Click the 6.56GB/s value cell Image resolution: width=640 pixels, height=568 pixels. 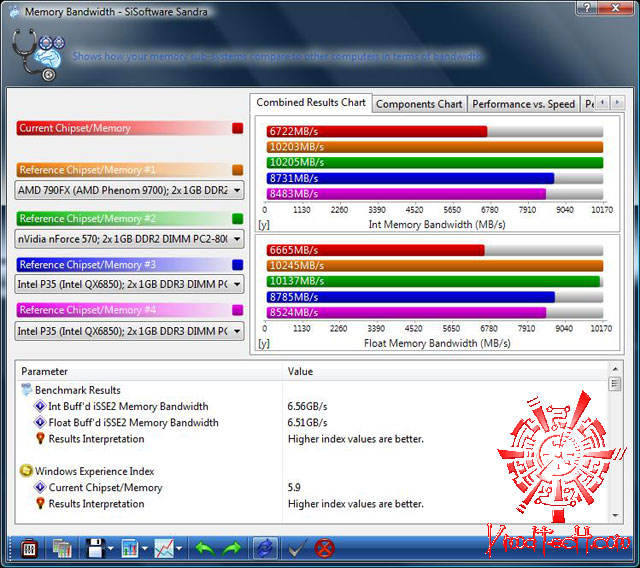(x=307, y=406)
